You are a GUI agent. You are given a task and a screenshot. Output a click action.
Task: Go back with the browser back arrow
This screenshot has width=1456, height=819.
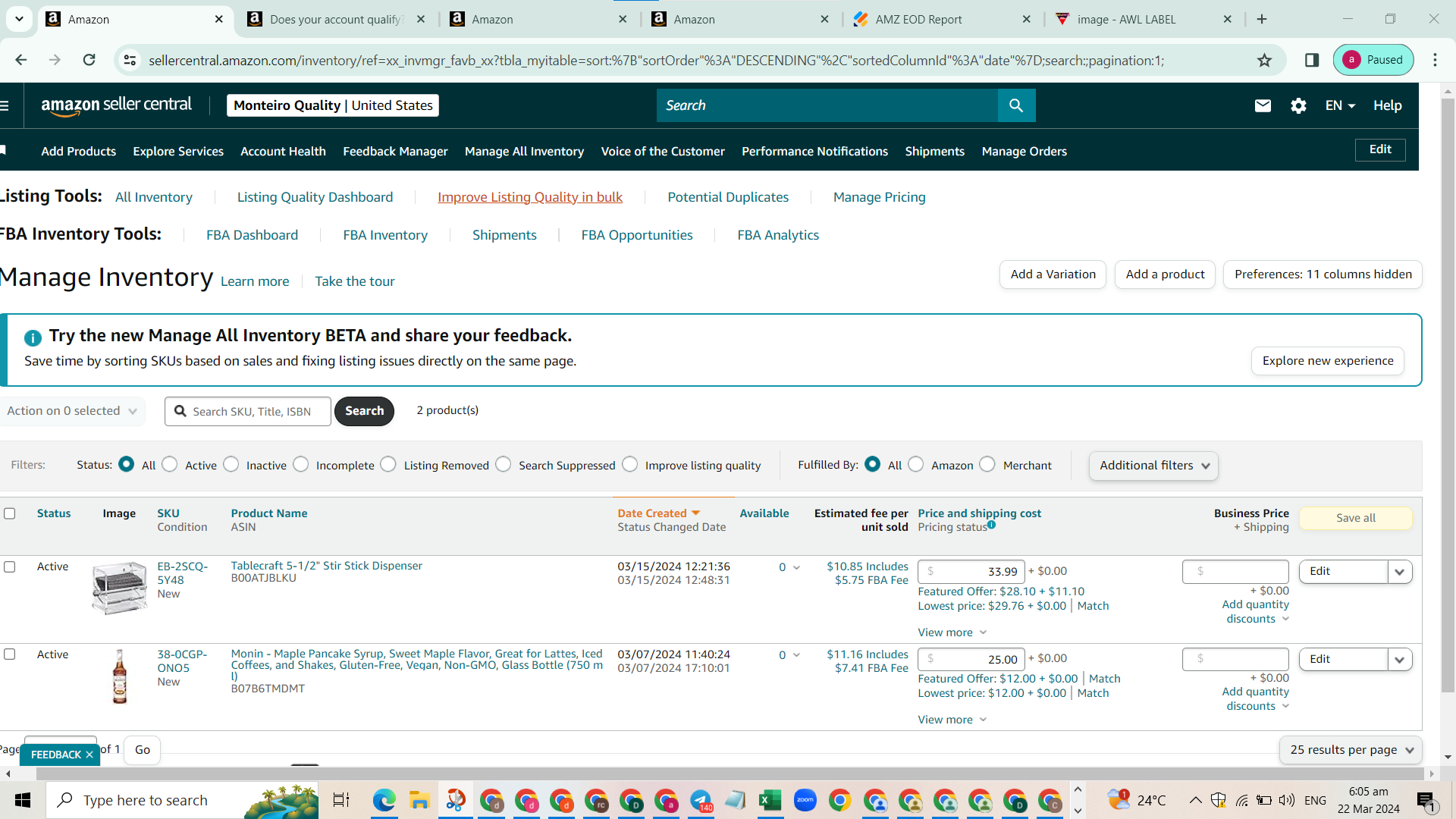point(21,60)
